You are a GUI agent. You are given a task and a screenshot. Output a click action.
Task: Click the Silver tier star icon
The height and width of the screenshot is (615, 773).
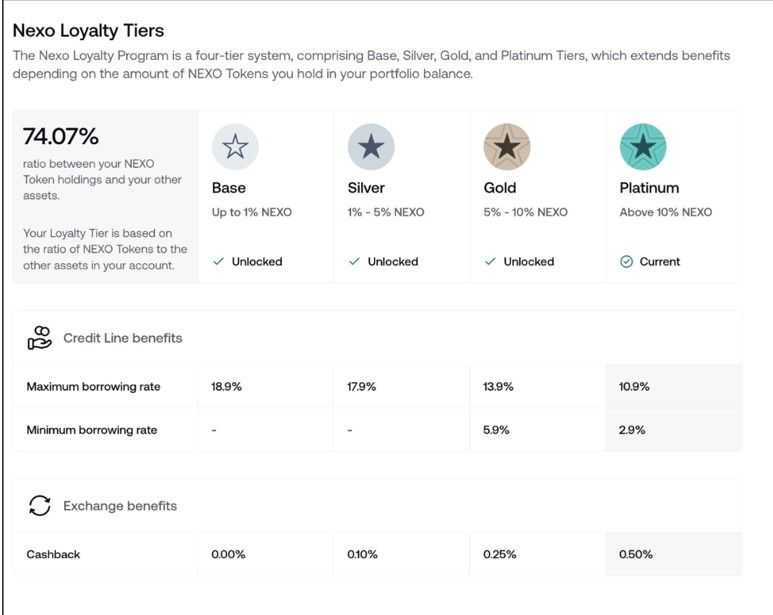click(371, 148)
